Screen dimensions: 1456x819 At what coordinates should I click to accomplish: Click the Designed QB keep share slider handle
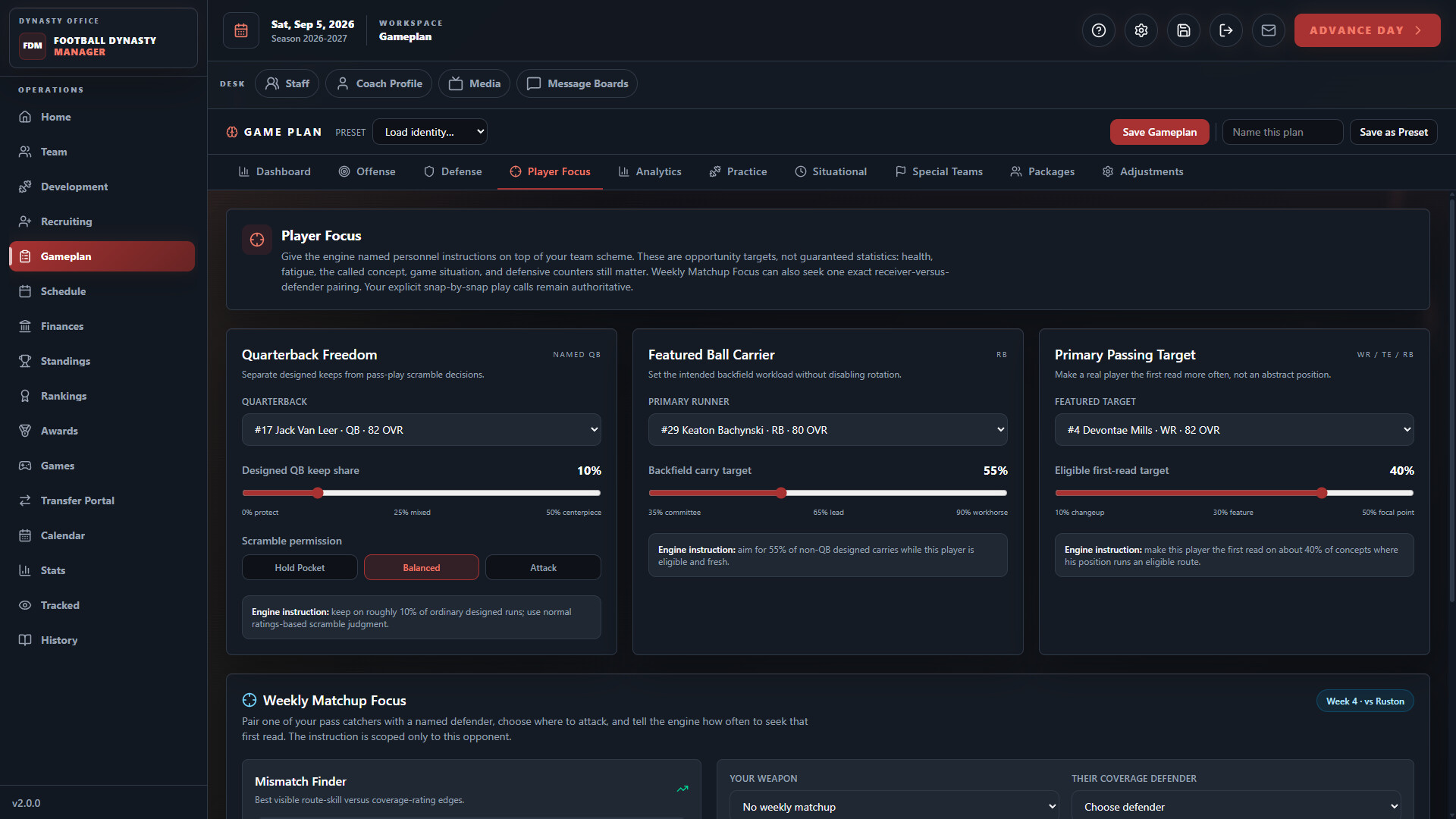pyautogui.click(x=318, y=493)
